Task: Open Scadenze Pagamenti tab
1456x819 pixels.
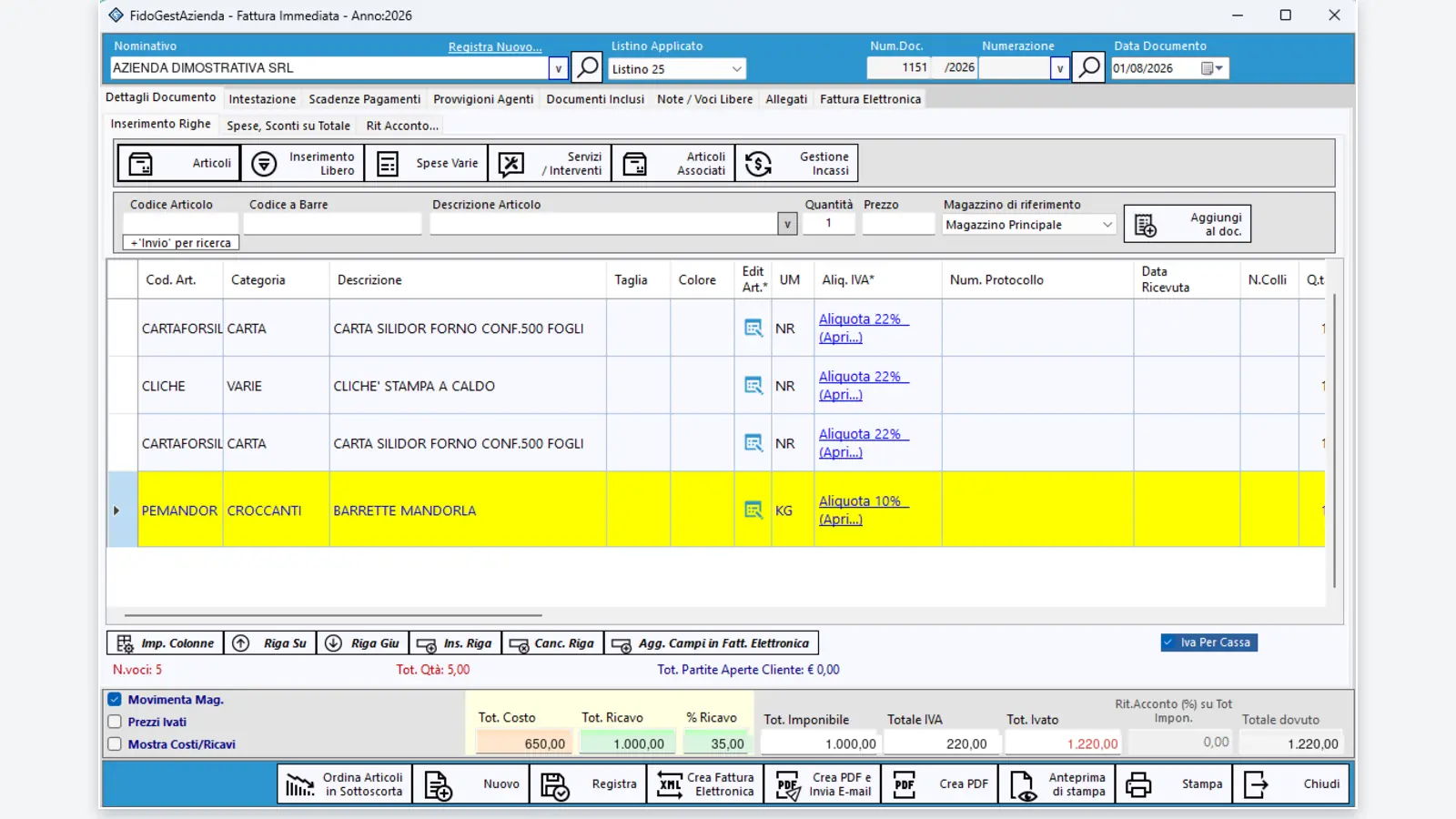Action: (x=365, y=99)
